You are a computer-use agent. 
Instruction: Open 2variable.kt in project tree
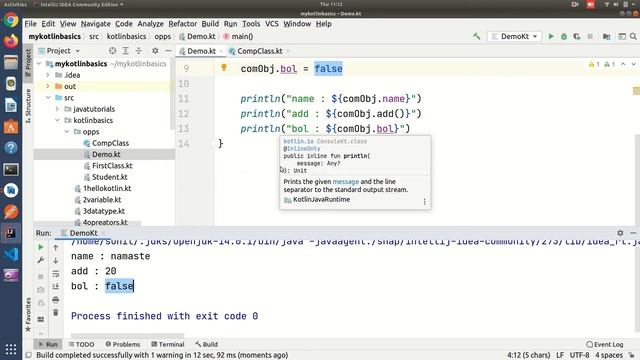point(102,200)
